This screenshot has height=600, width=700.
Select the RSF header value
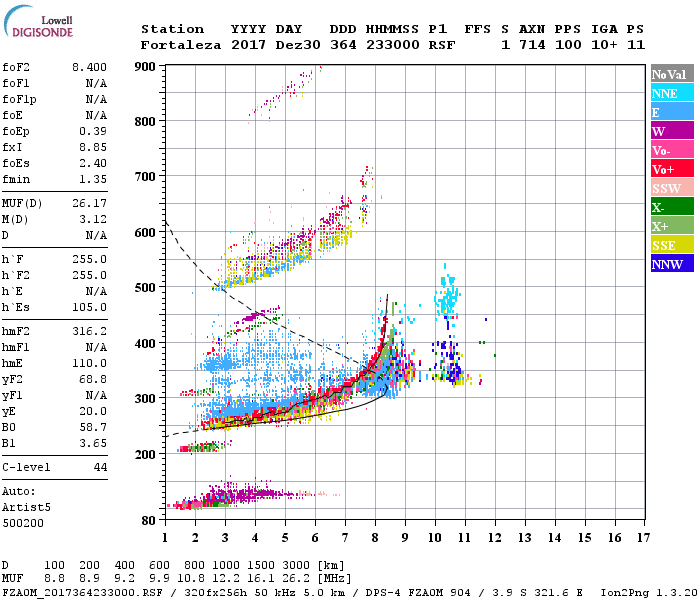[442, 45]
